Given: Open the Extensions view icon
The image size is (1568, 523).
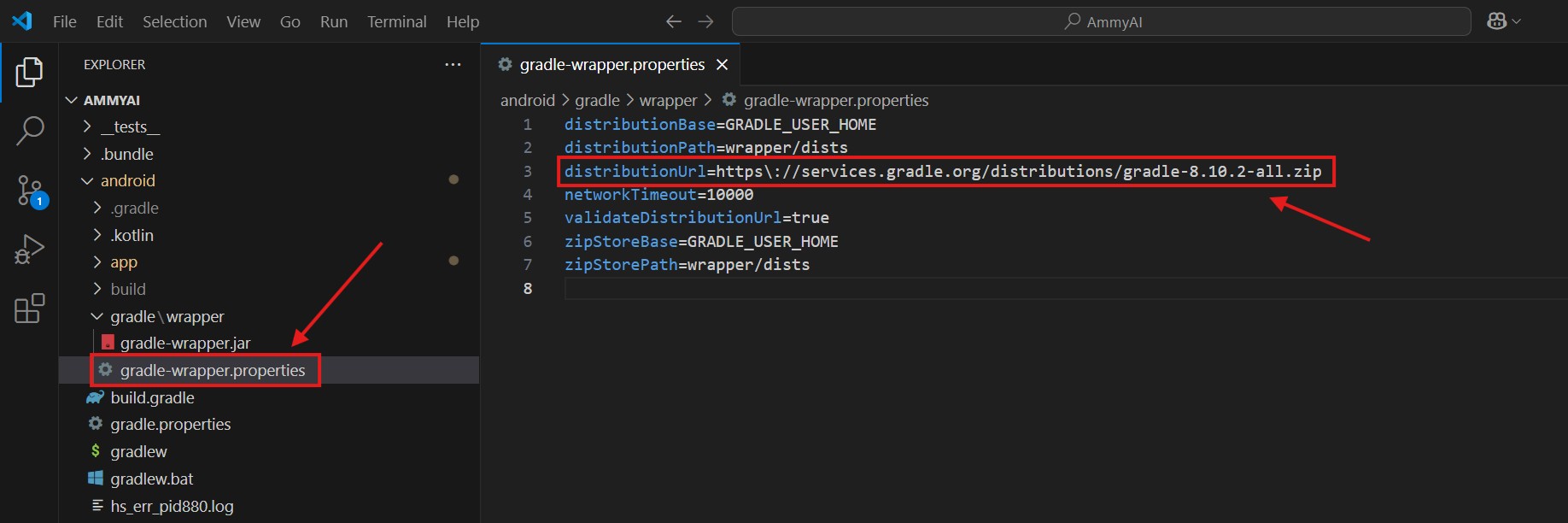Looking at the screenshot, I should [29, 309].
